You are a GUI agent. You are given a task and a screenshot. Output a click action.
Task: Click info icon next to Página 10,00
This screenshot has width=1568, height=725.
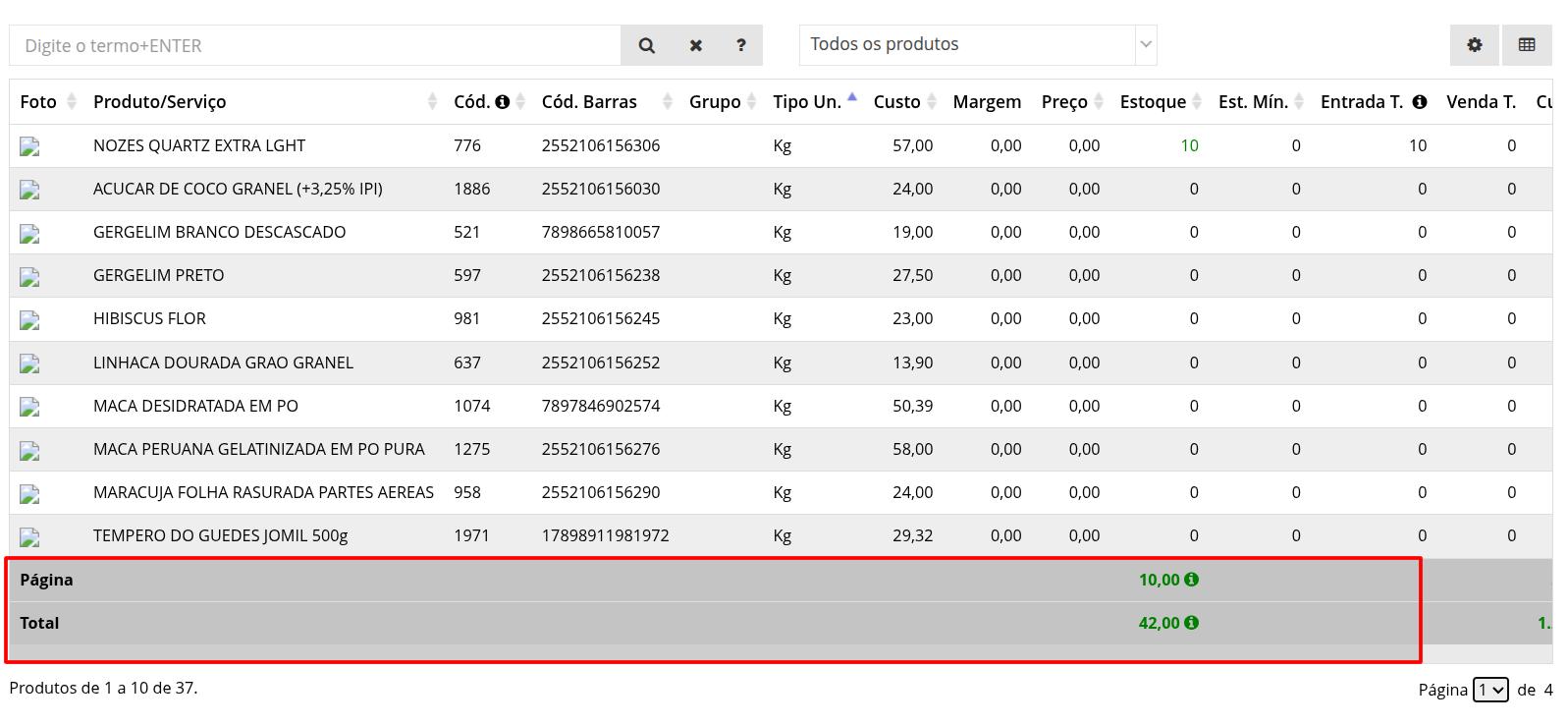click(1191, 580)
